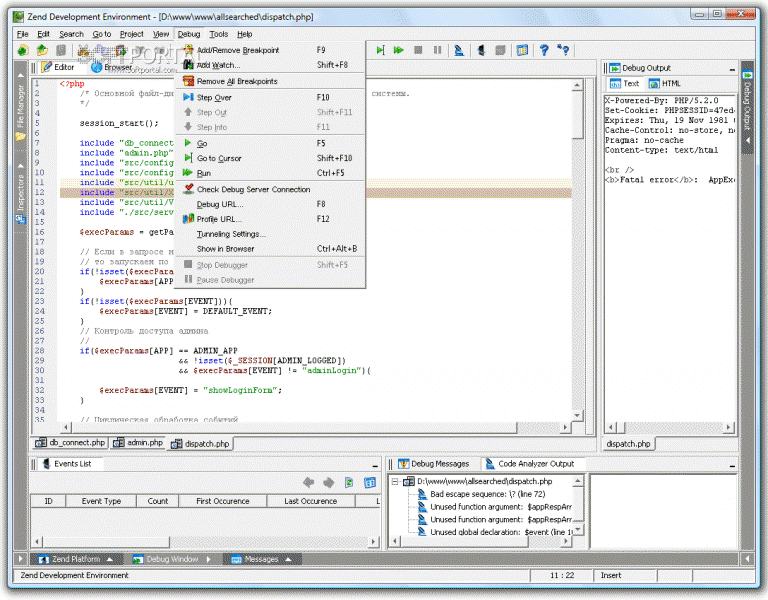768x600 pixels.
Task: Open the Project menu
Action: [131, 34]
